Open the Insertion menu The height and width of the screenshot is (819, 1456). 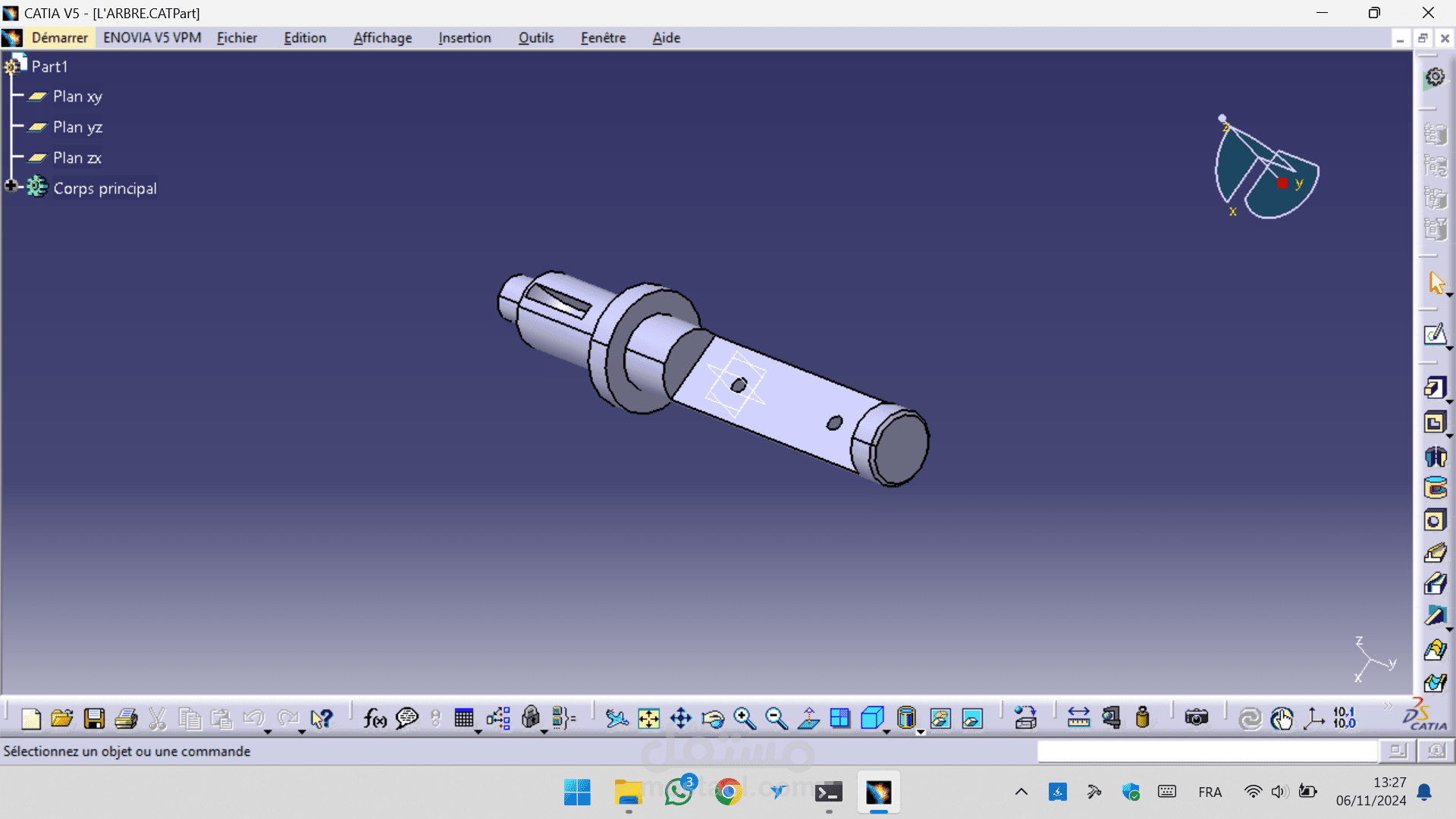coord(464,38)
